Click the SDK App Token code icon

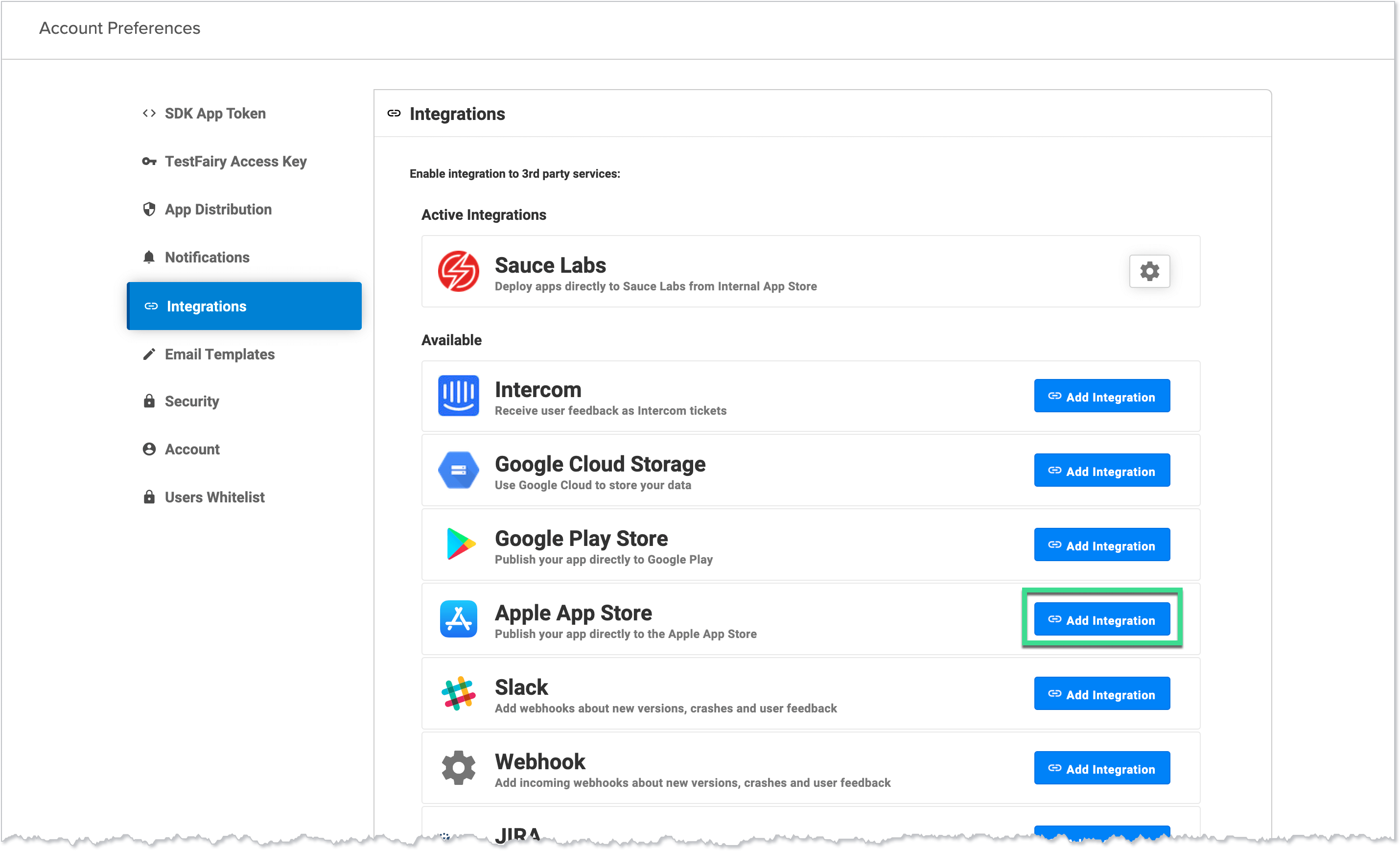pos(149,113)
